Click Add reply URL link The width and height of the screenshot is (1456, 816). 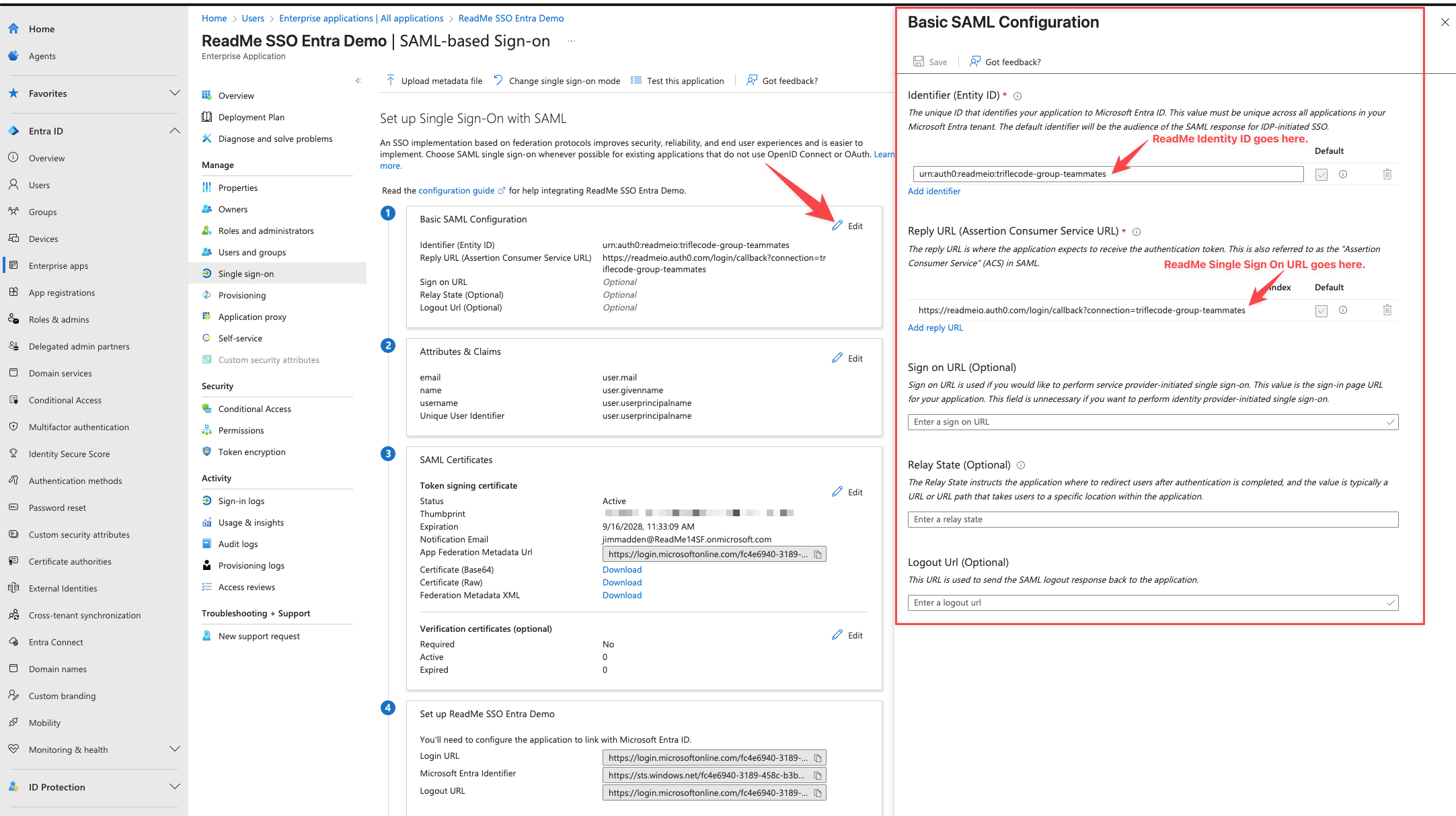coord(935,328)
